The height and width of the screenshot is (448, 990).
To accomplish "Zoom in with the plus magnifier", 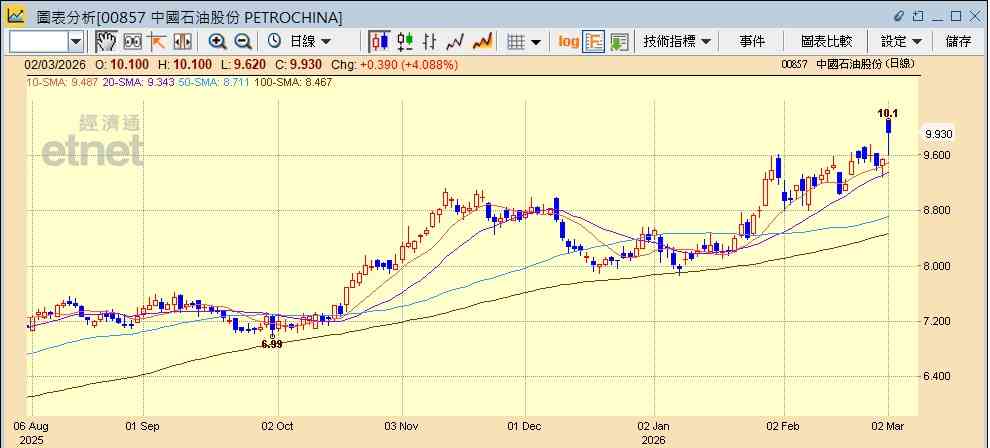I will (x=218, y=42).
